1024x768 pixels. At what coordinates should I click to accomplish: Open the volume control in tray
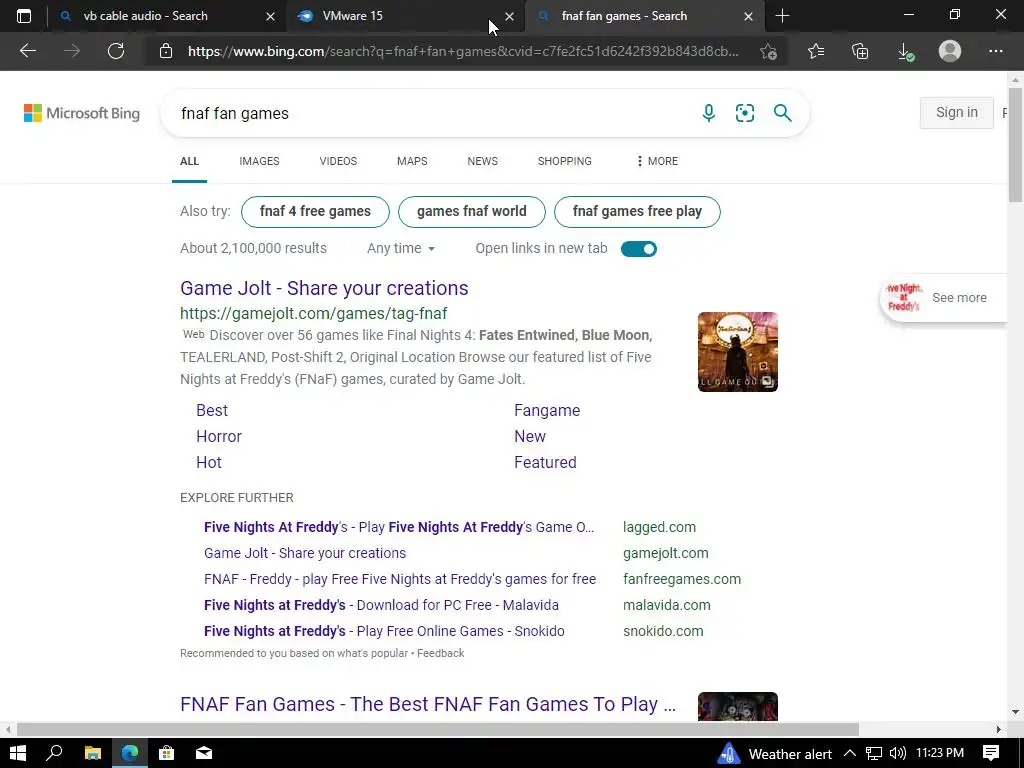tap(897, 753)
